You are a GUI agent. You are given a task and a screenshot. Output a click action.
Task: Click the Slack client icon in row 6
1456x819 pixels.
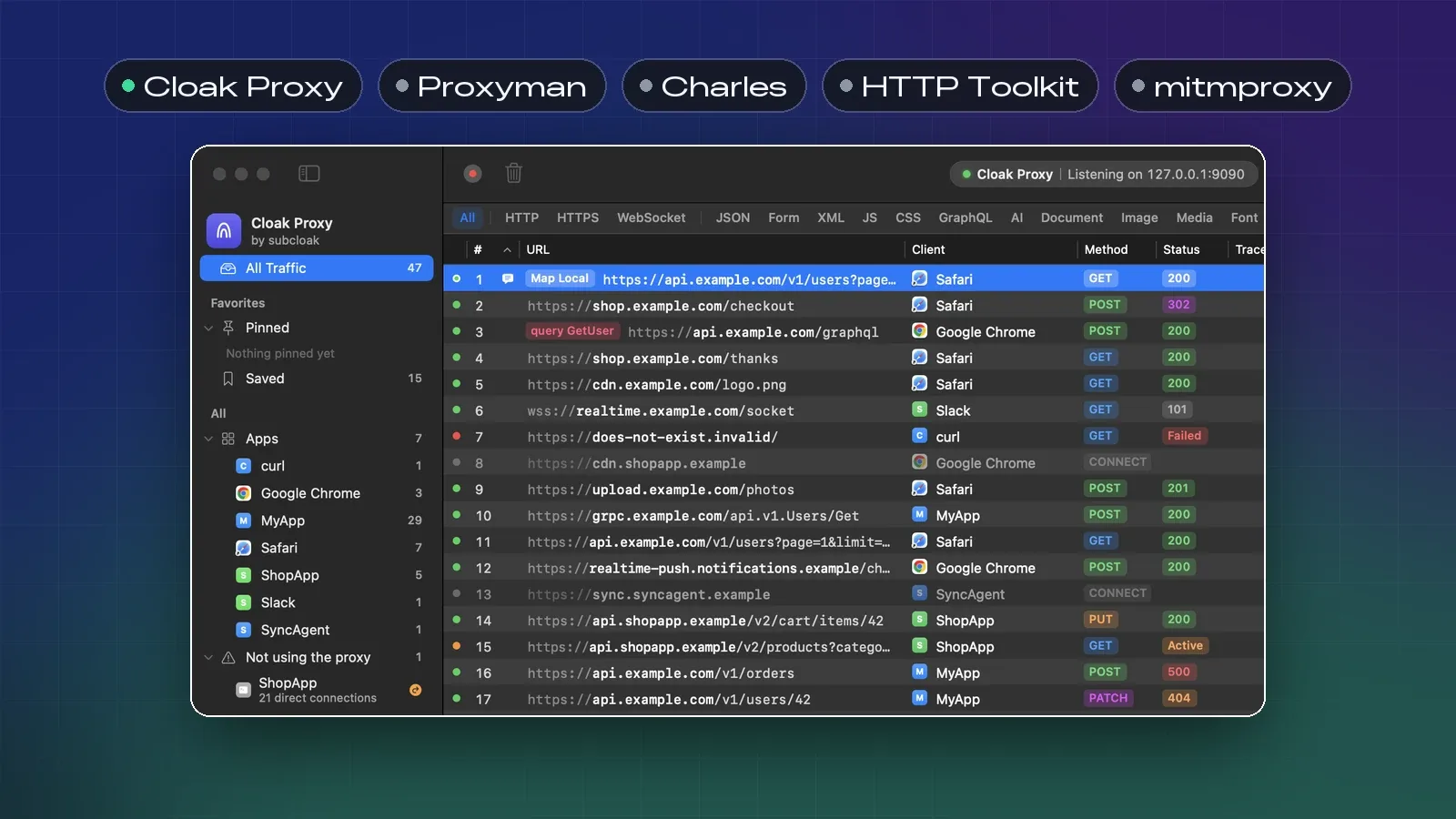(920, 409)
